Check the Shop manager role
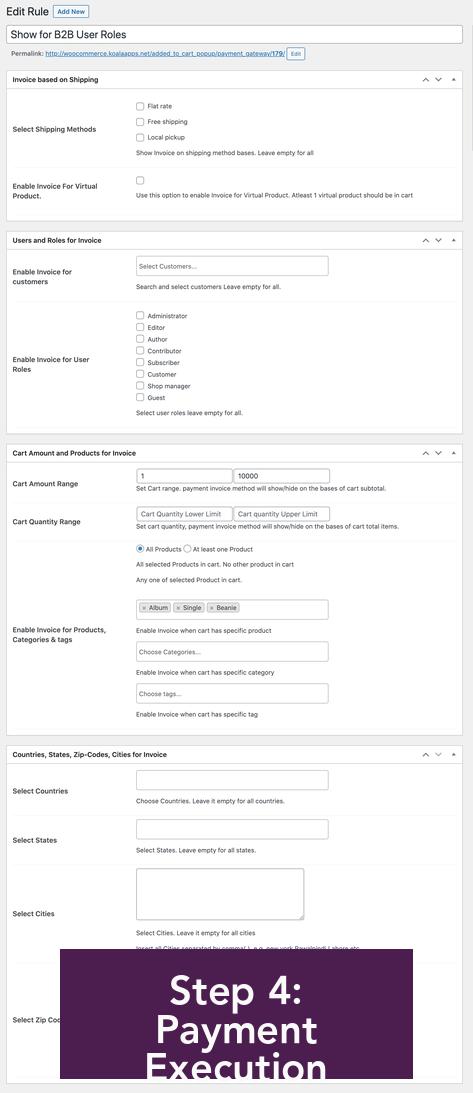The image size is (473, 1093). [140, 385]
